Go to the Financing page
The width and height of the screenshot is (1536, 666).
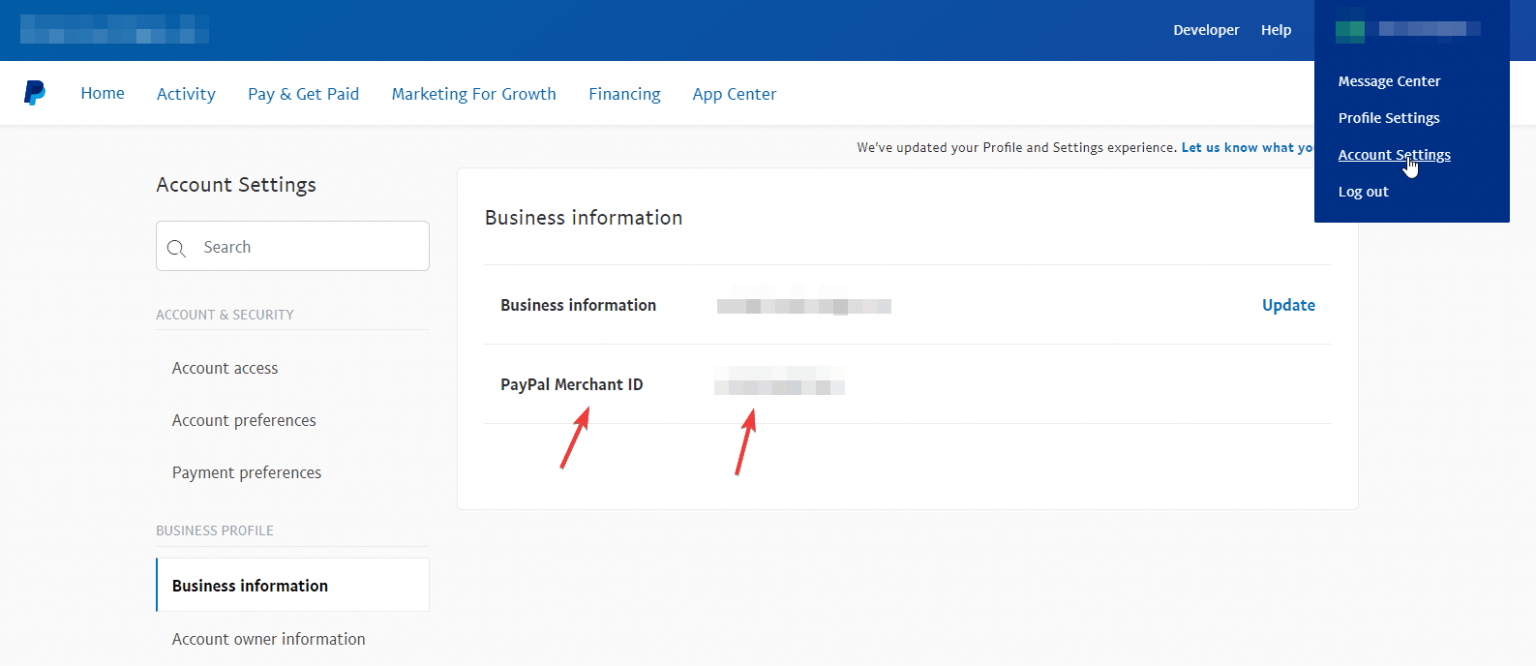point(624,93)
